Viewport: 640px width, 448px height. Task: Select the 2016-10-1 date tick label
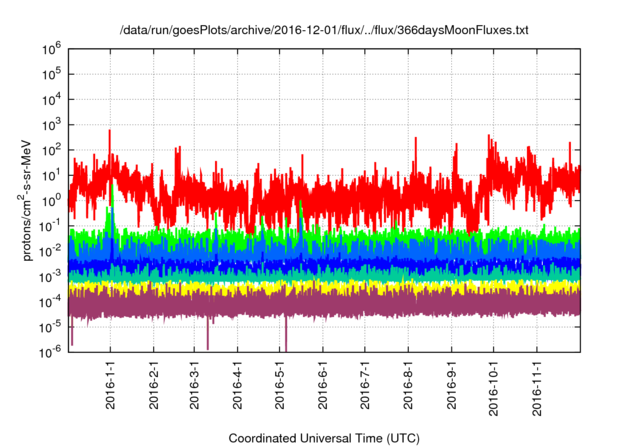(x=492, y=386)
